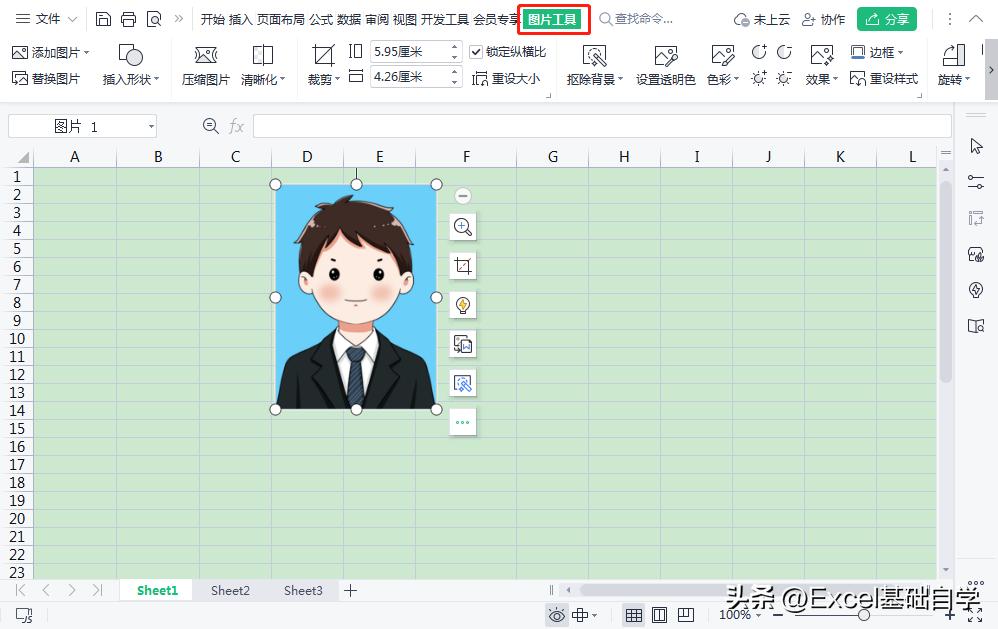This screenshot has width=998, height=629.
Task: Toggle the 锁定纵横比 (Lock Aspect Ratio) checkbox
Action: [x=476, y=52]
